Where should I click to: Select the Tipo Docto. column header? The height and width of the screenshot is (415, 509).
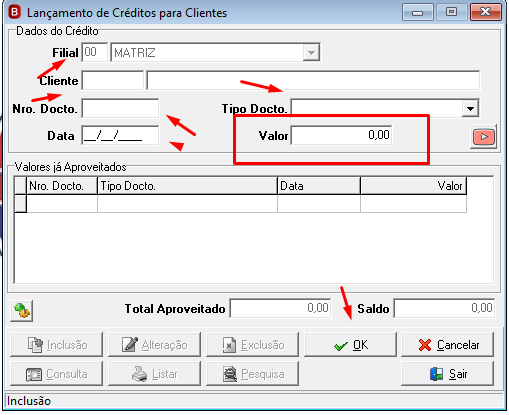tap(187, 186)
